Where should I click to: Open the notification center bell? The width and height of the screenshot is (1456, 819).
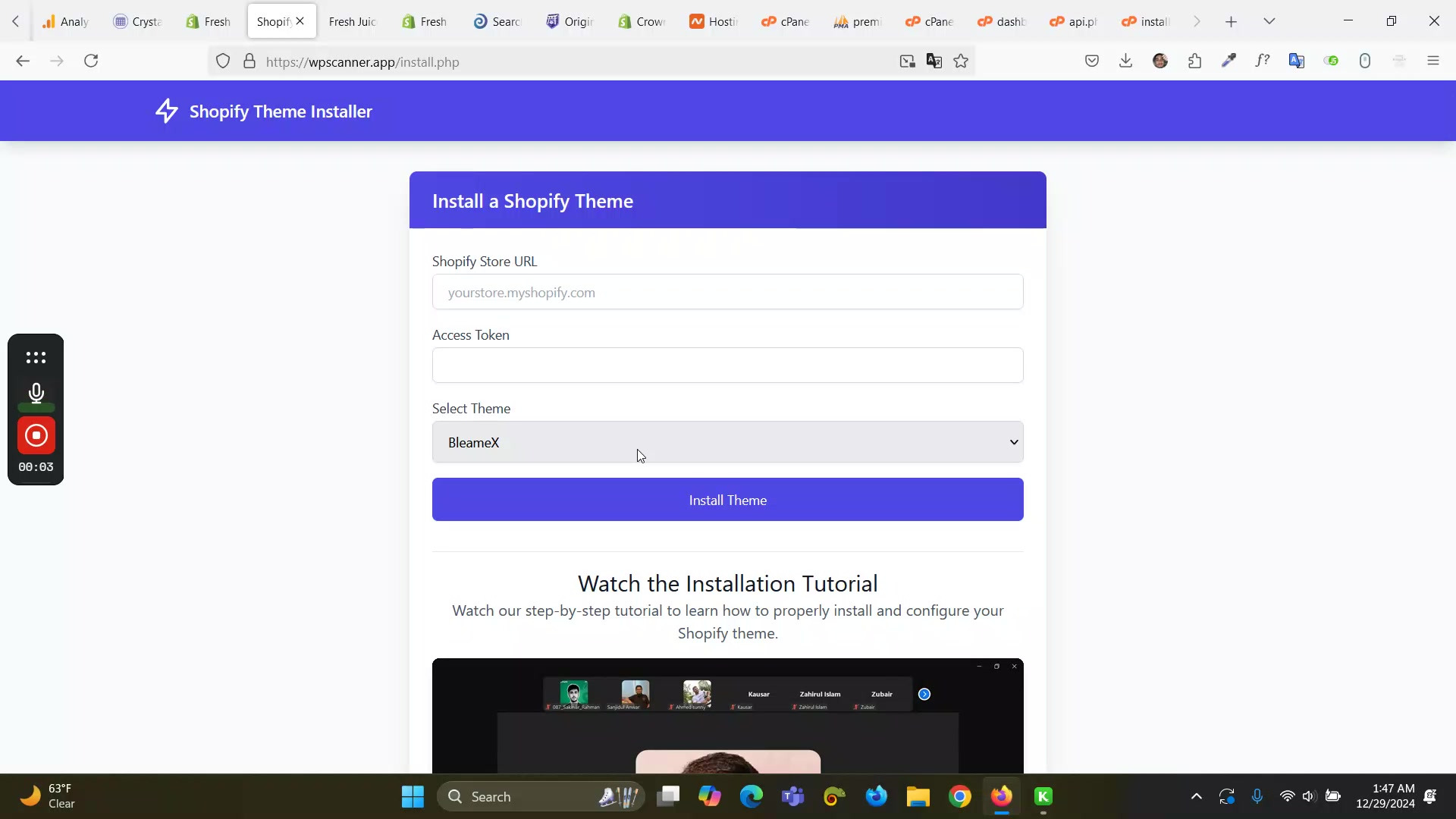click(x=1430, y=796)
